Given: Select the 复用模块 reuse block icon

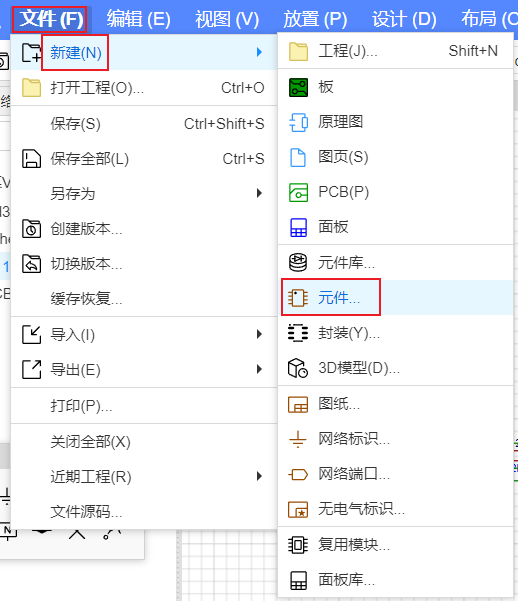Looking at the screenshot, I should point(298,545).
